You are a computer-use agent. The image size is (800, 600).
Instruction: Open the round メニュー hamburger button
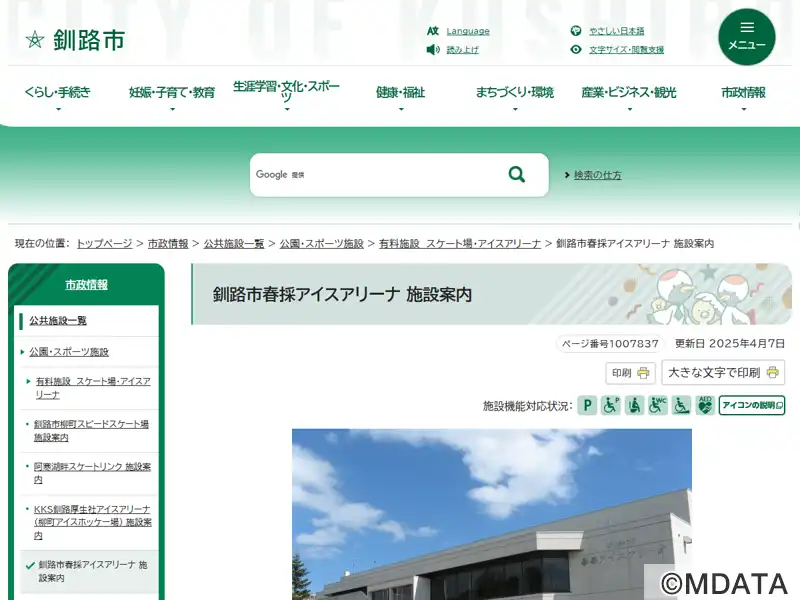[x=747, y=37]
